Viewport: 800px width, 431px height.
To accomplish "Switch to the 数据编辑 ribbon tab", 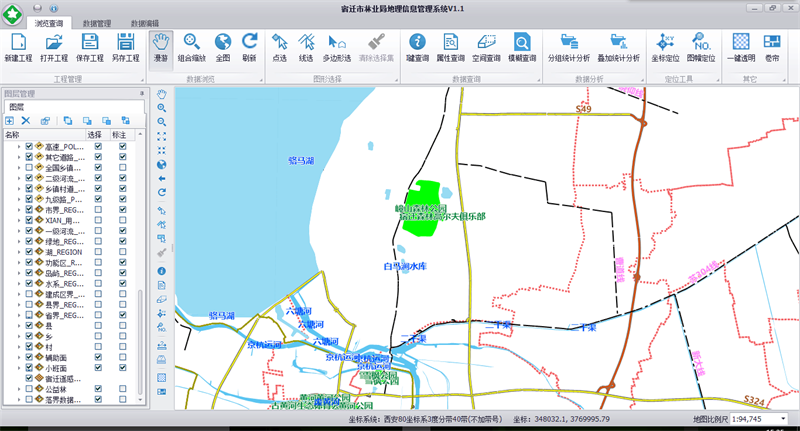I will pos(145,23).
